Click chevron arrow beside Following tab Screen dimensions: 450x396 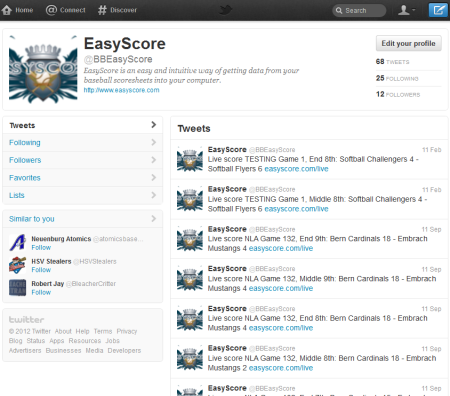[154, 142]
